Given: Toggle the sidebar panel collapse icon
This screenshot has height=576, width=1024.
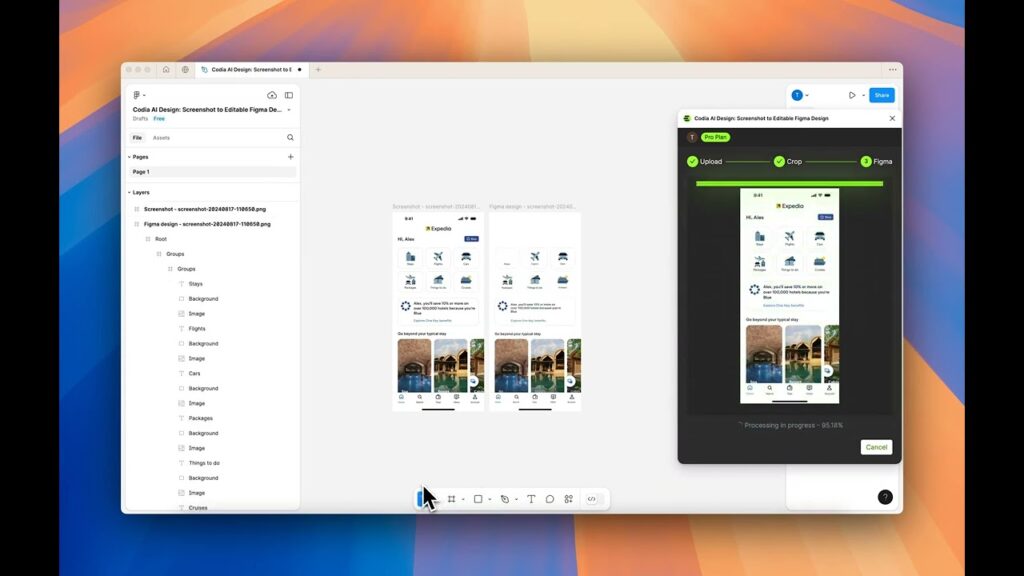Looking at the screenshot, I should (x=289, y=95).
